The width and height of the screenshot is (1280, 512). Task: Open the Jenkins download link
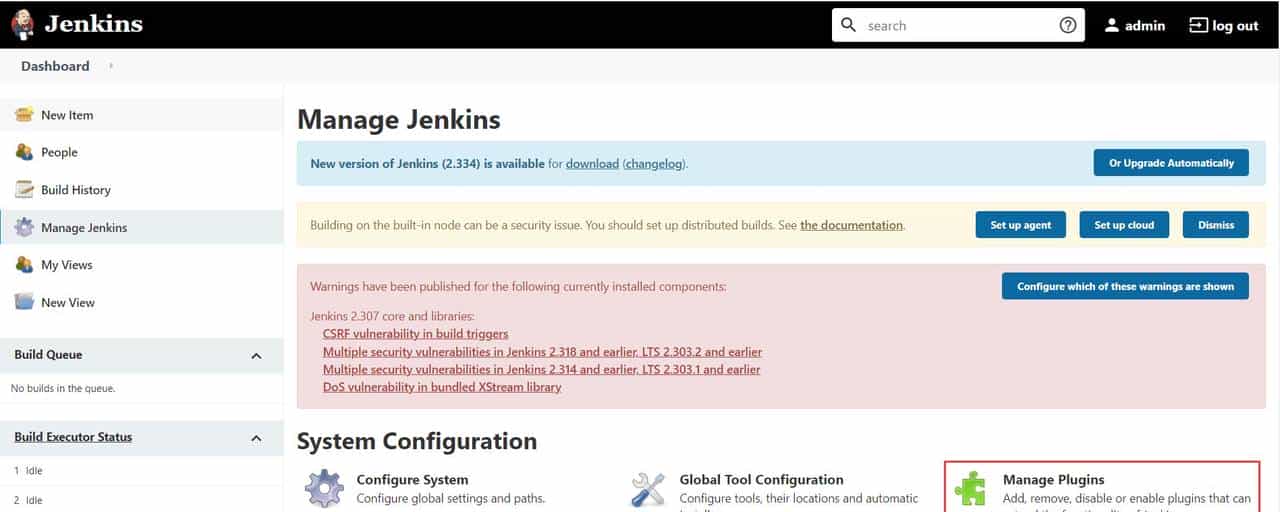592,163
